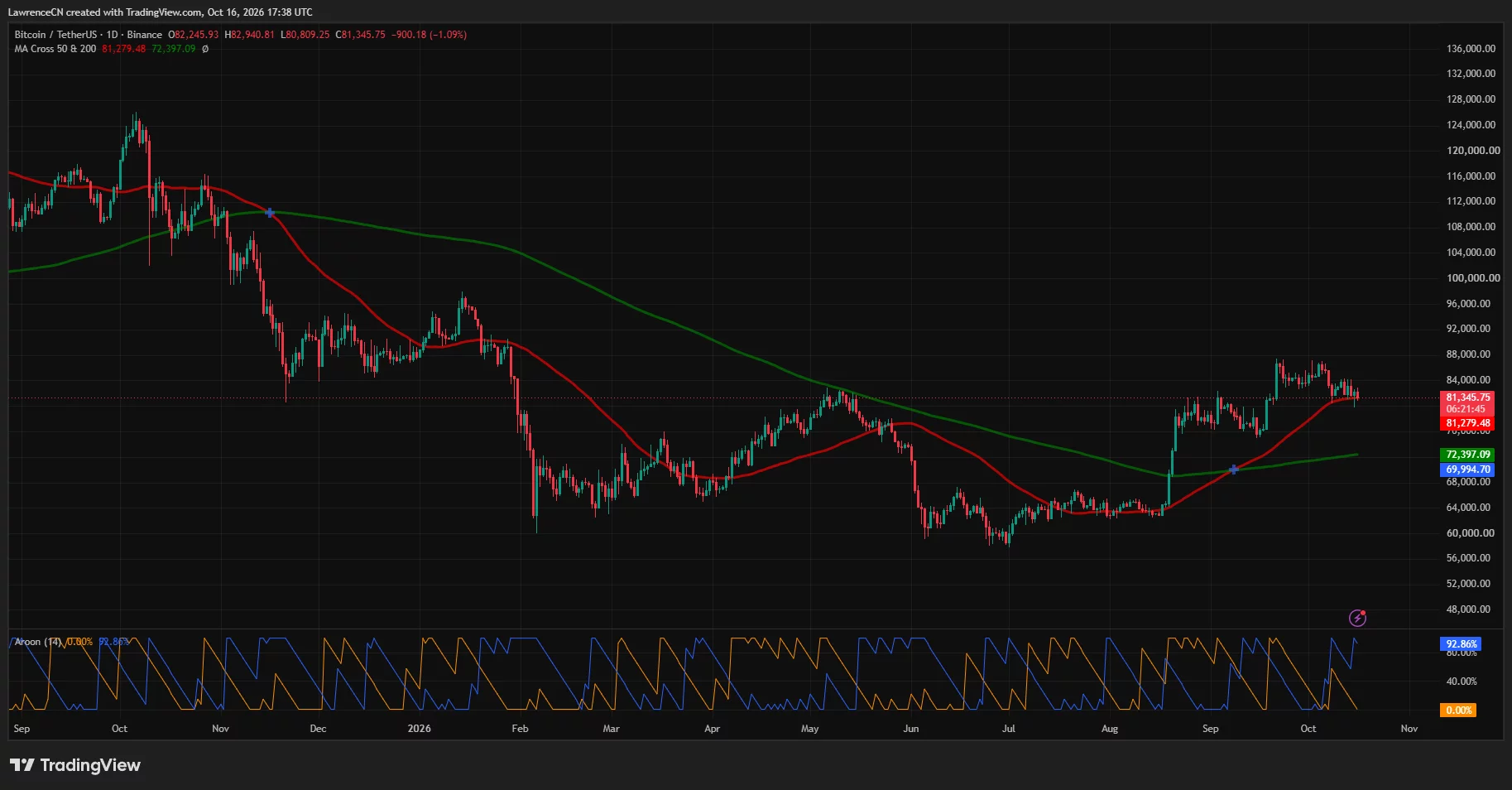Click the Mar label on the time axis
1512x790 pixels.
611,729
